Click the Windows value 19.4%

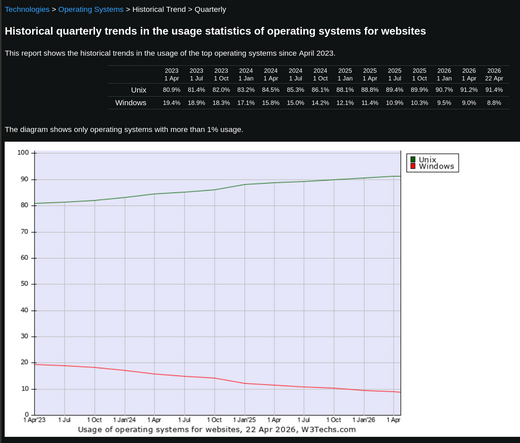(x=171, y=103)
